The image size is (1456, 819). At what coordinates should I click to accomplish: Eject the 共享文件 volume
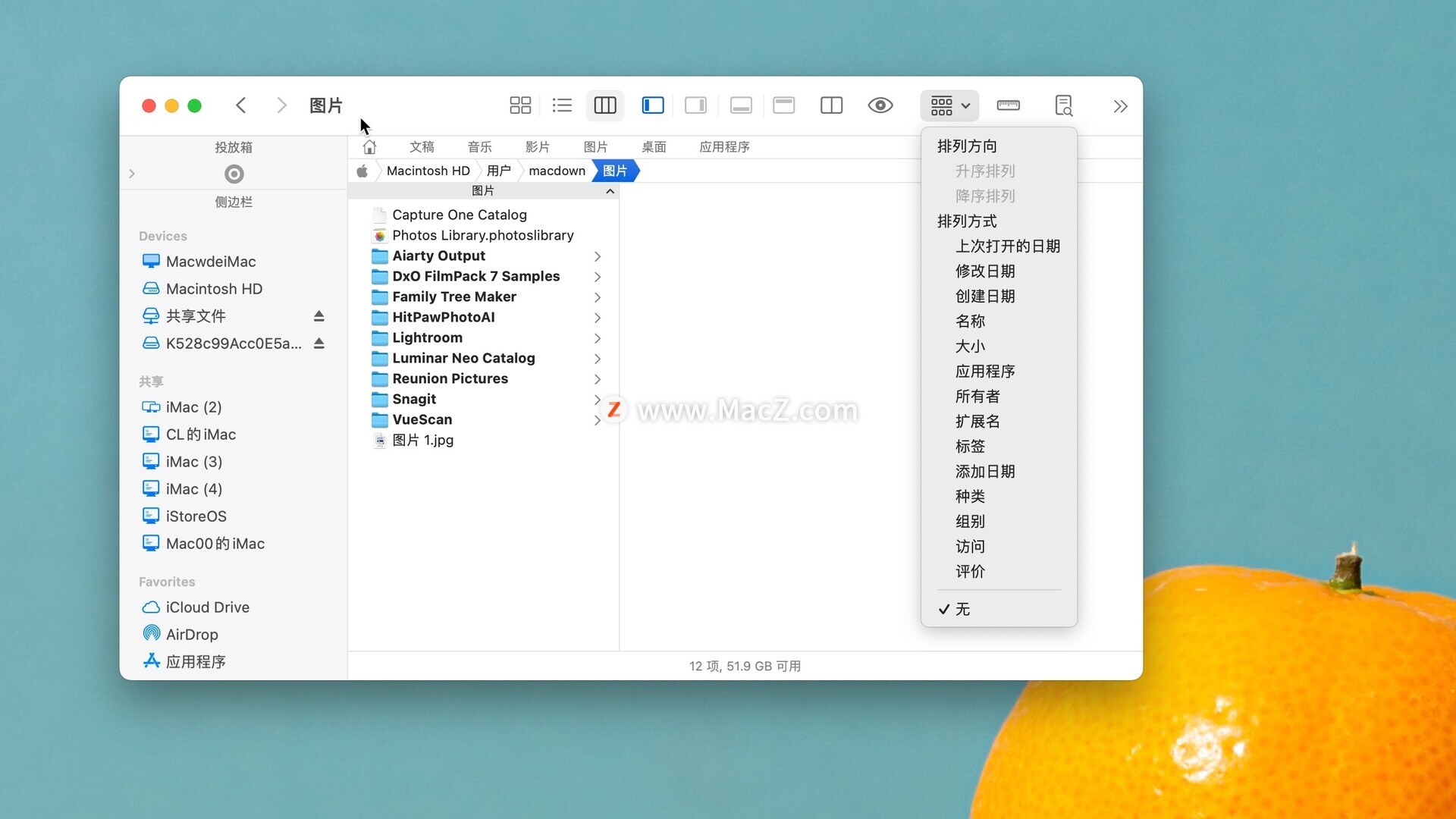click(319, 316)
